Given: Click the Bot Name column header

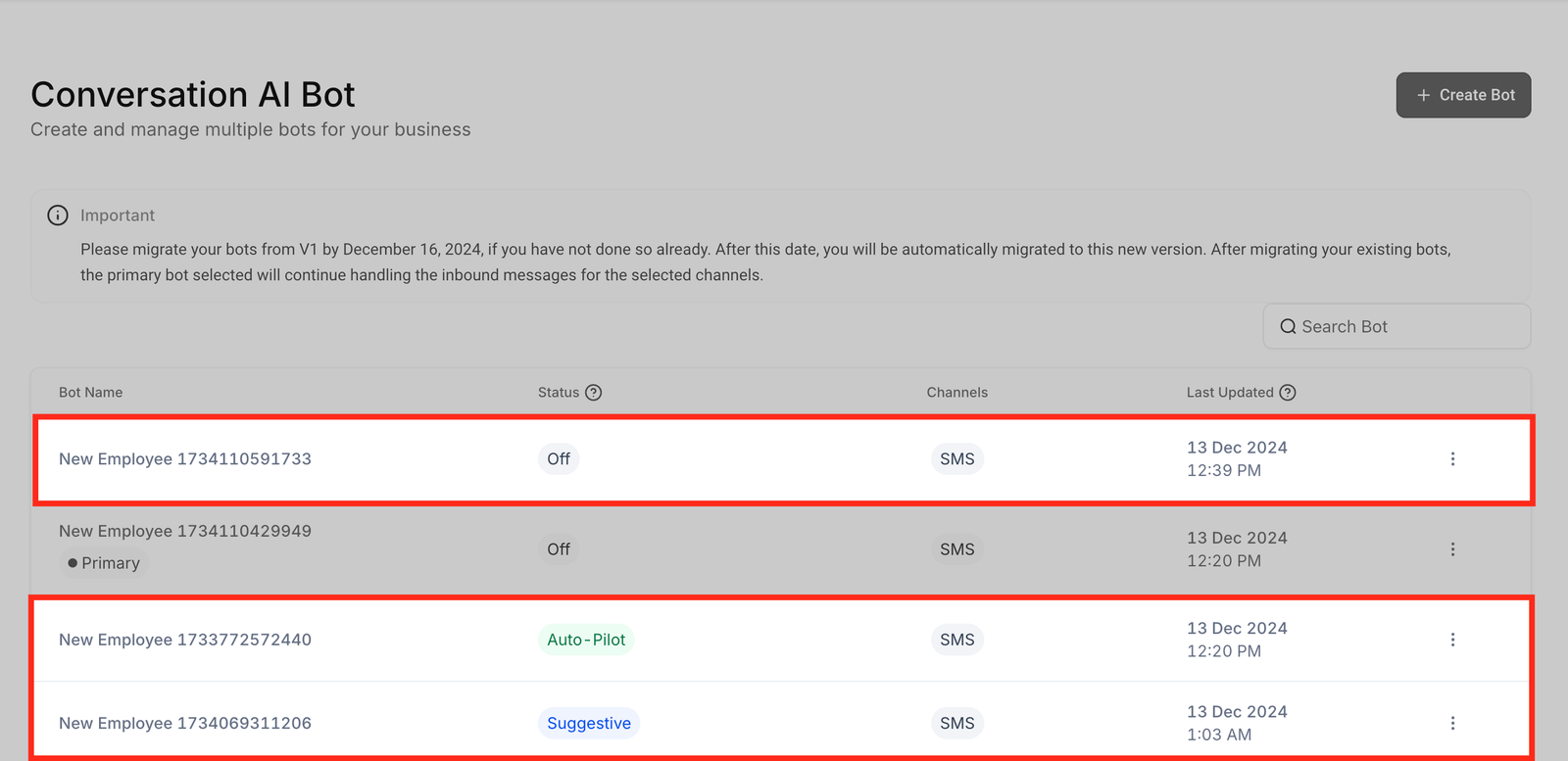Looking at the screenshot, I should click(90, 393).
